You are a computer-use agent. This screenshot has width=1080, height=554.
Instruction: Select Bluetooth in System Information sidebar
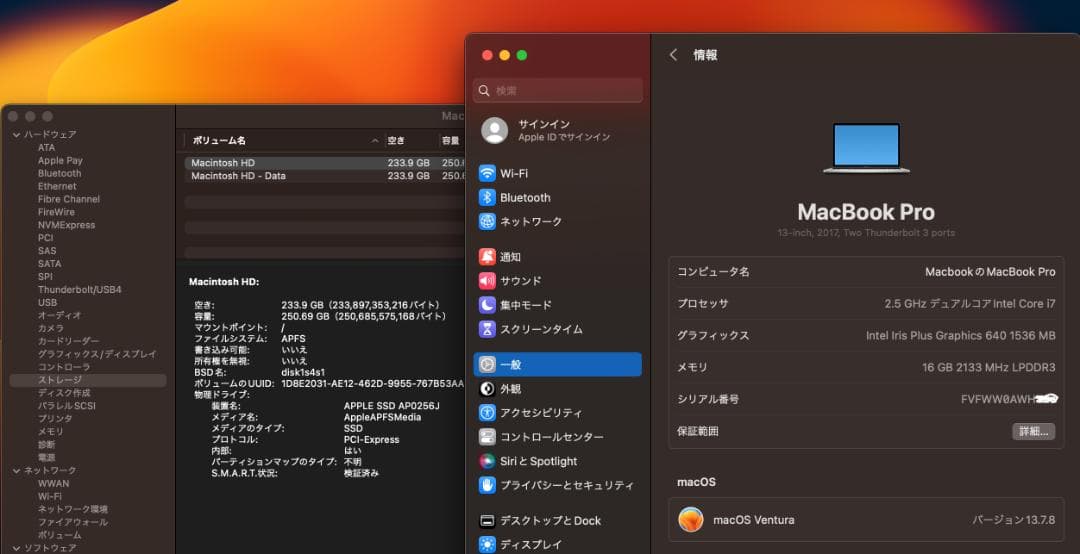tap(59, 174)
